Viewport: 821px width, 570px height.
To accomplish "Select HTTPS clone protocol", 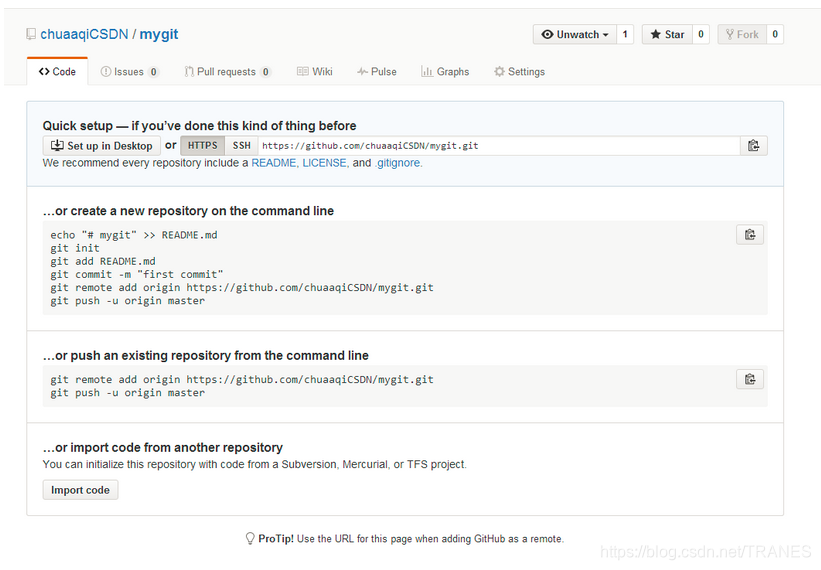I will point(203,146).
